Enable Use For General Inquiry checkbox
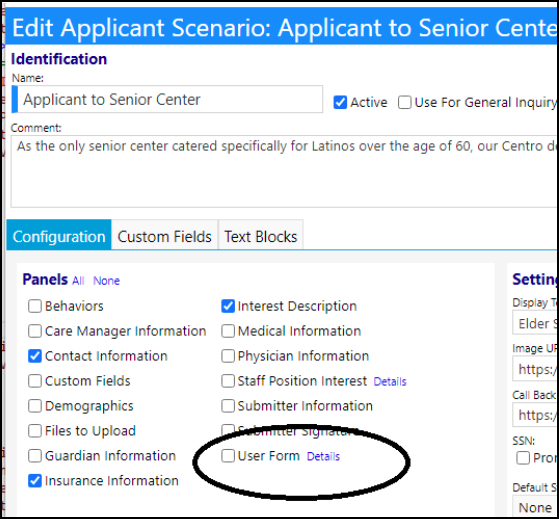Screen dimensions: 559x519 click(x=404, y=103)
